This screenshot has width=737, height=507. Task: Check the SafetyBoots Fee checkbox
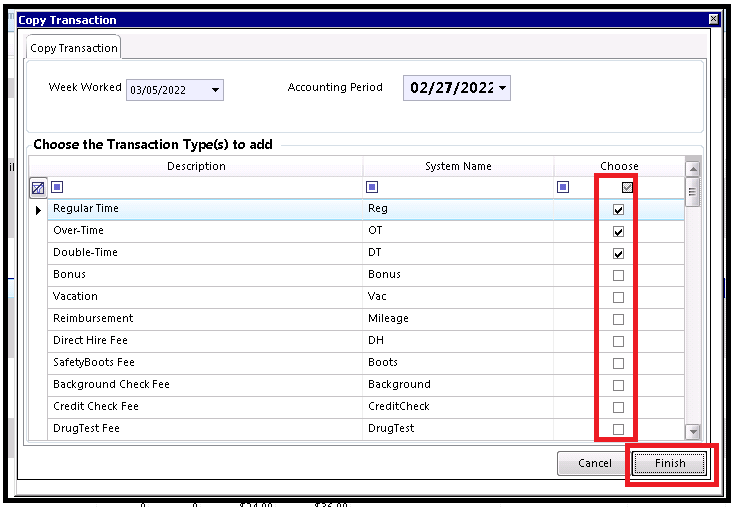pyautogui.click(x=619, y=364)
